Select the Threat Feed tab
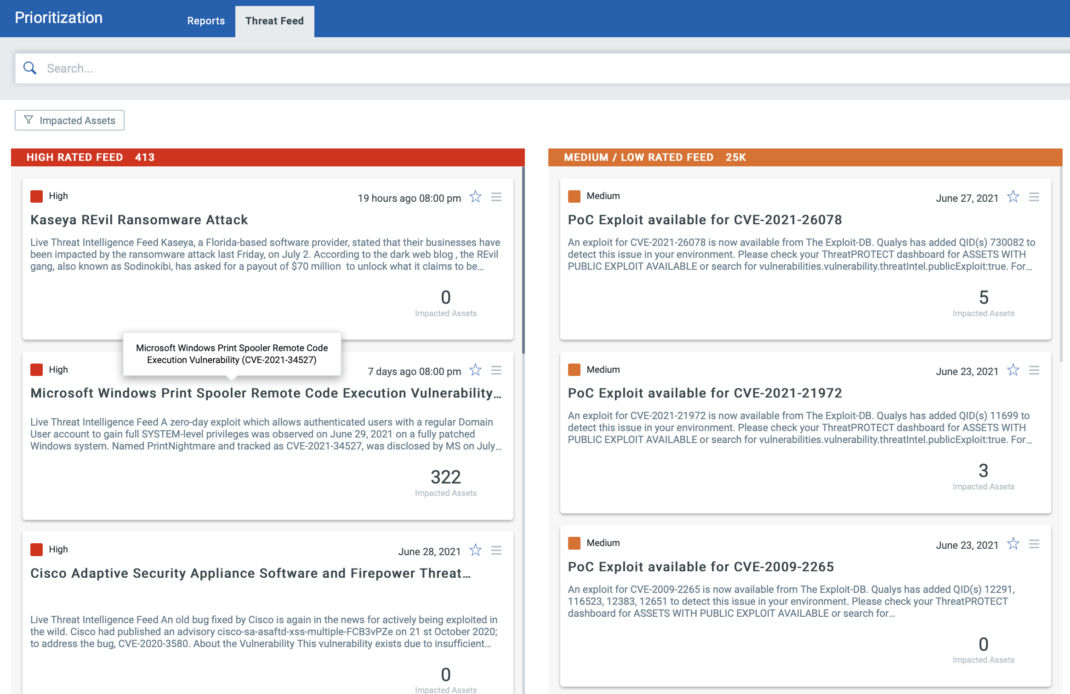 pyautogui.click(x=274, y=21)
